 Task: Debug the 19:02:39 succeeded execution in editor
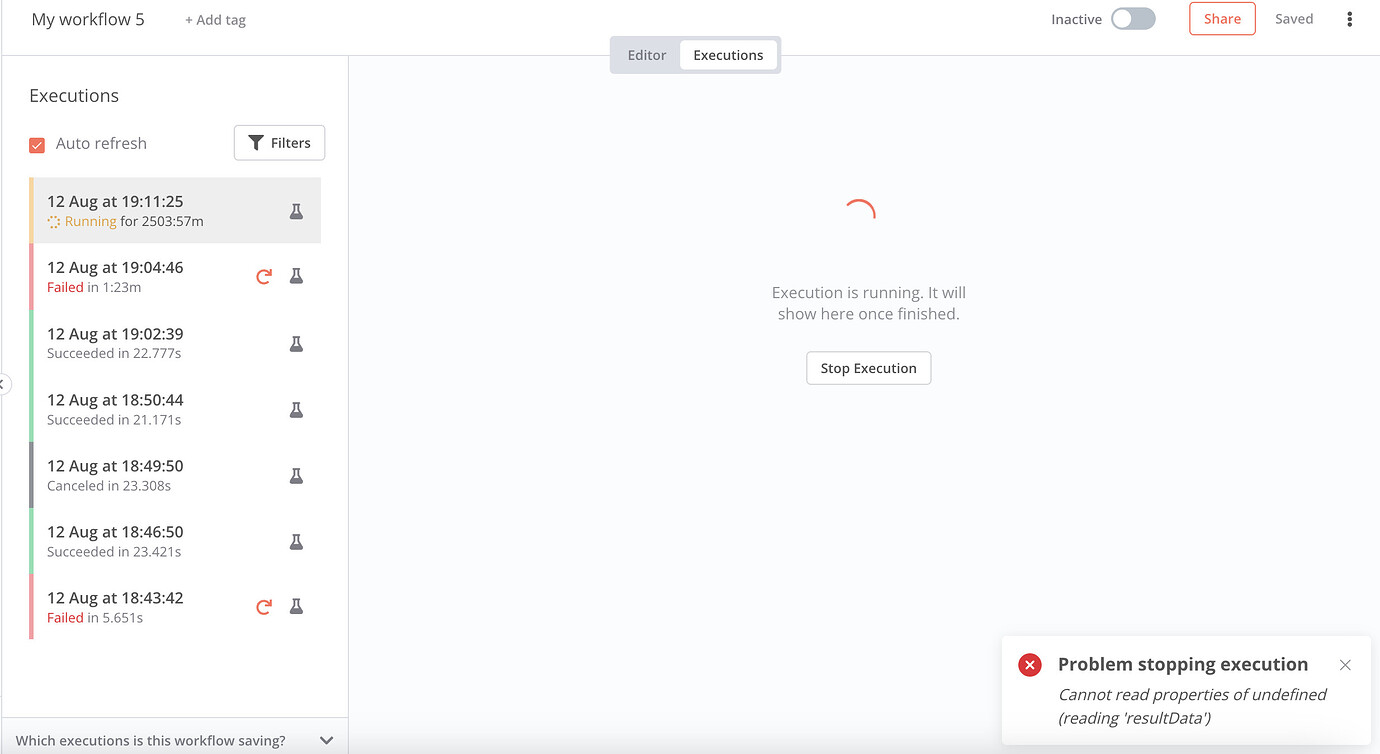pos(296,343)
